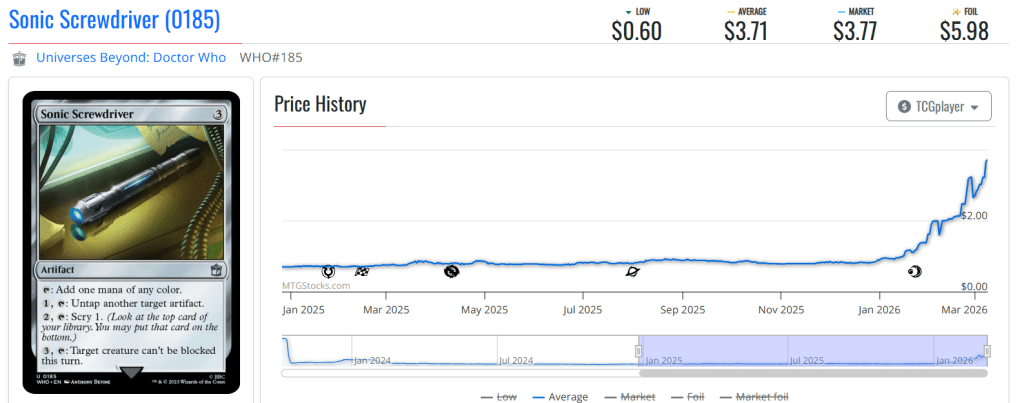Click the set symbol icon beside Universes Beyond
This screenshot has height=403, width=1024.
(x=19, y=58)
